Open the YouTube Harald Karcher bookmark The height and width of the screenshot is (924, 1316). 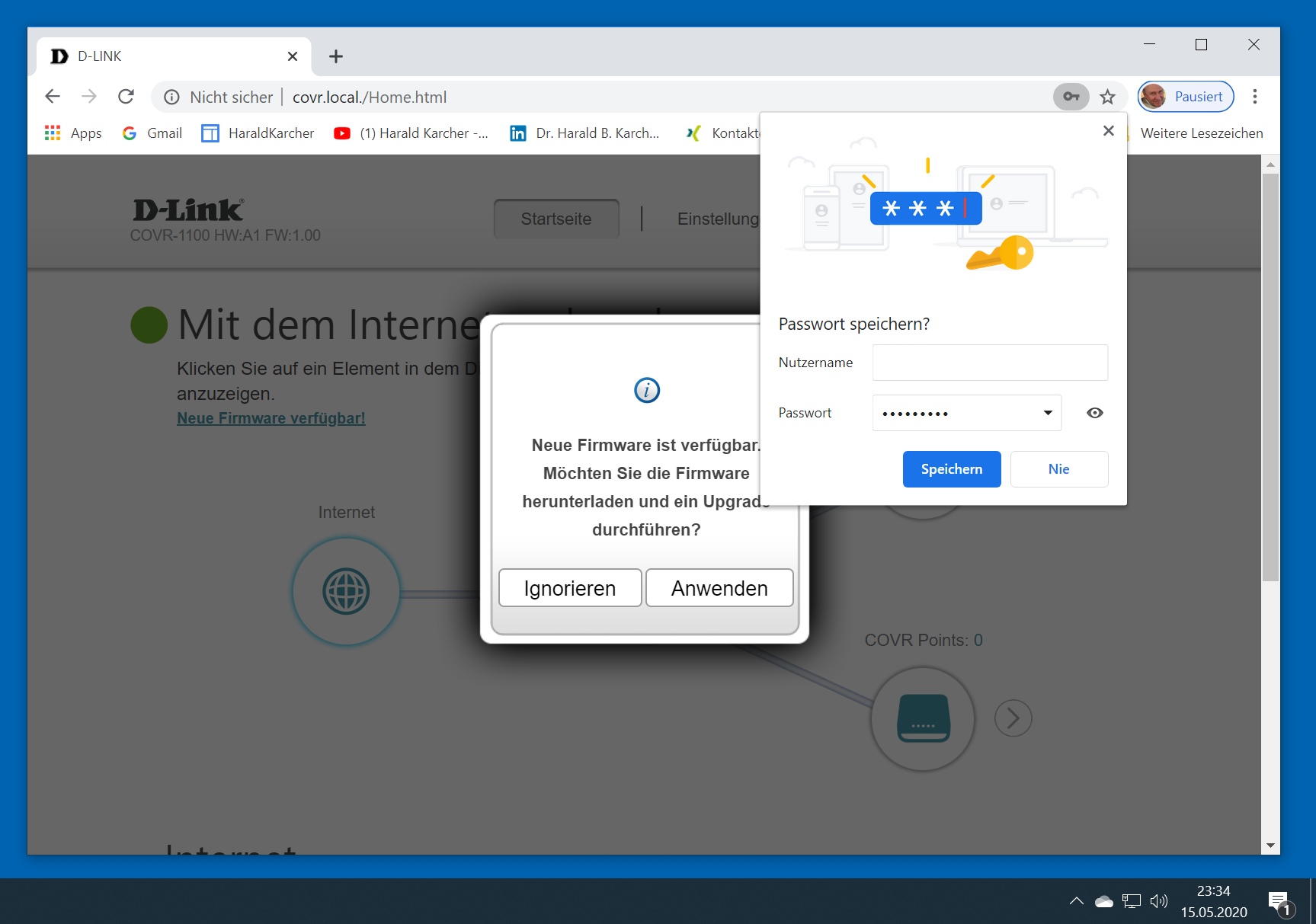coord(411,133)
